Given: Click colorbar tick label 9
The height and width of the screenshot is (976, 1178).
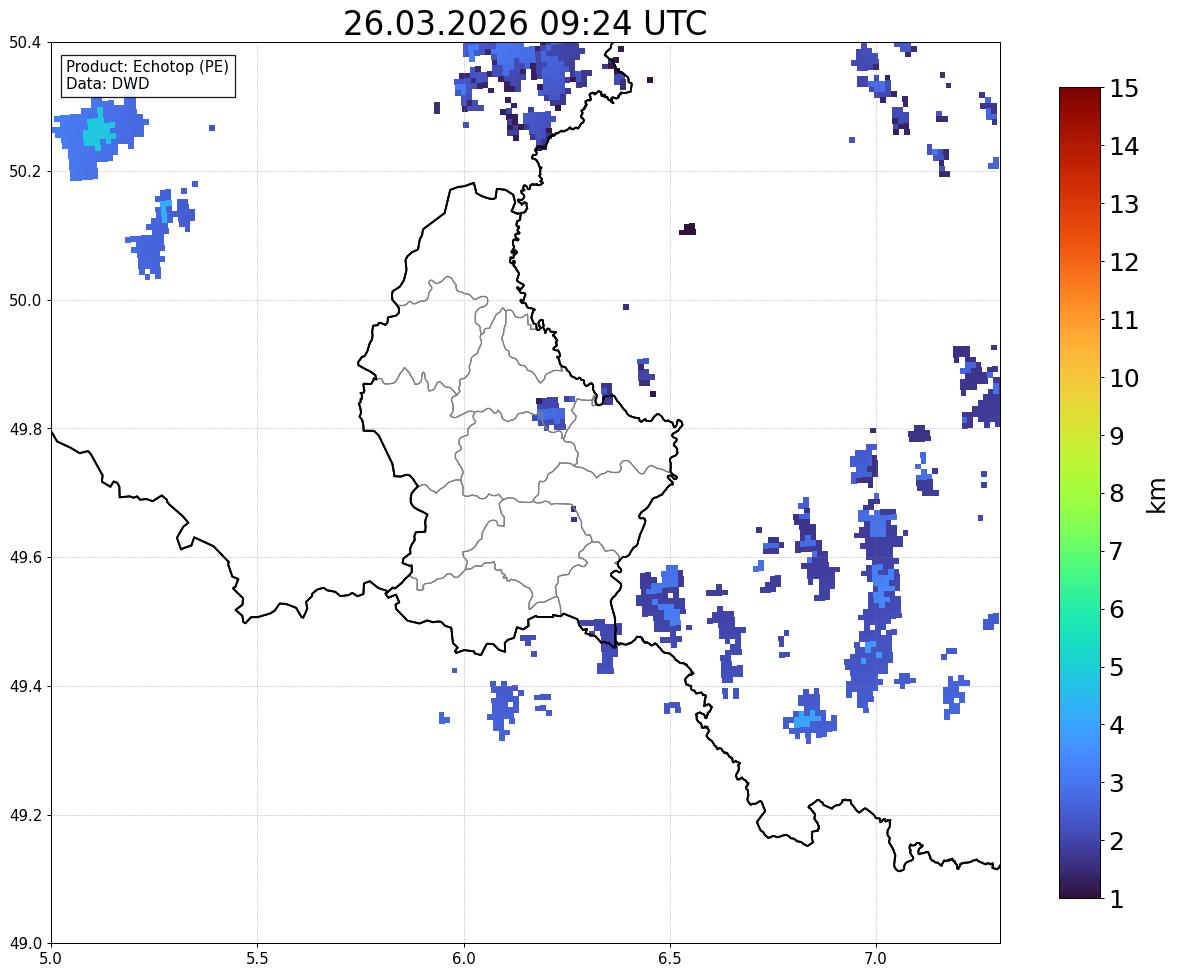Looking at the screenshot, I should (x=1116, y=436).
